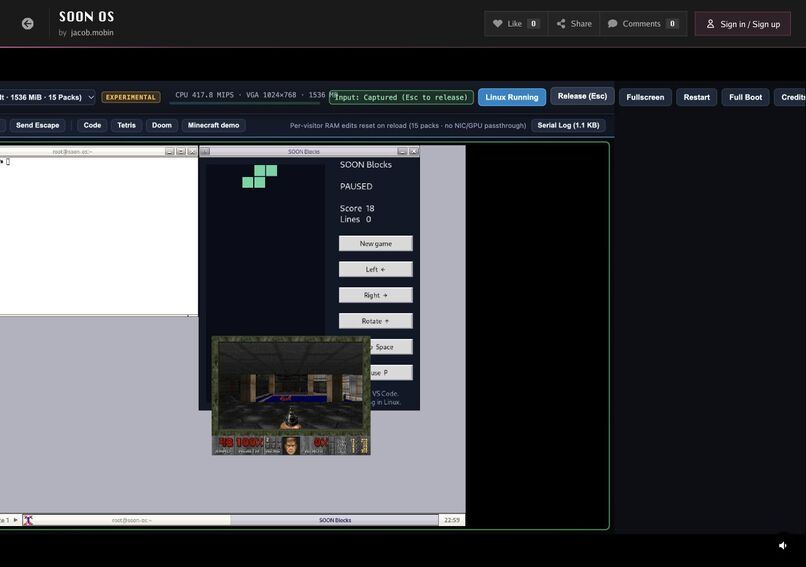Click the SOON OS title text
Image resolution: width=806 pixels, height=567 pixels.
86,16
